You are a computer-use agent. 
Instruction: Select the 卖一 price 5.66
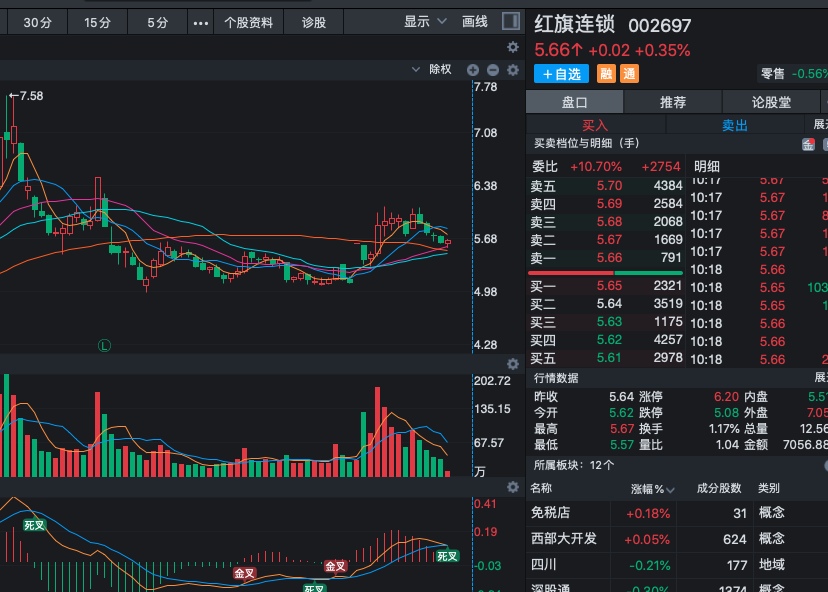(x=609, y=258)
